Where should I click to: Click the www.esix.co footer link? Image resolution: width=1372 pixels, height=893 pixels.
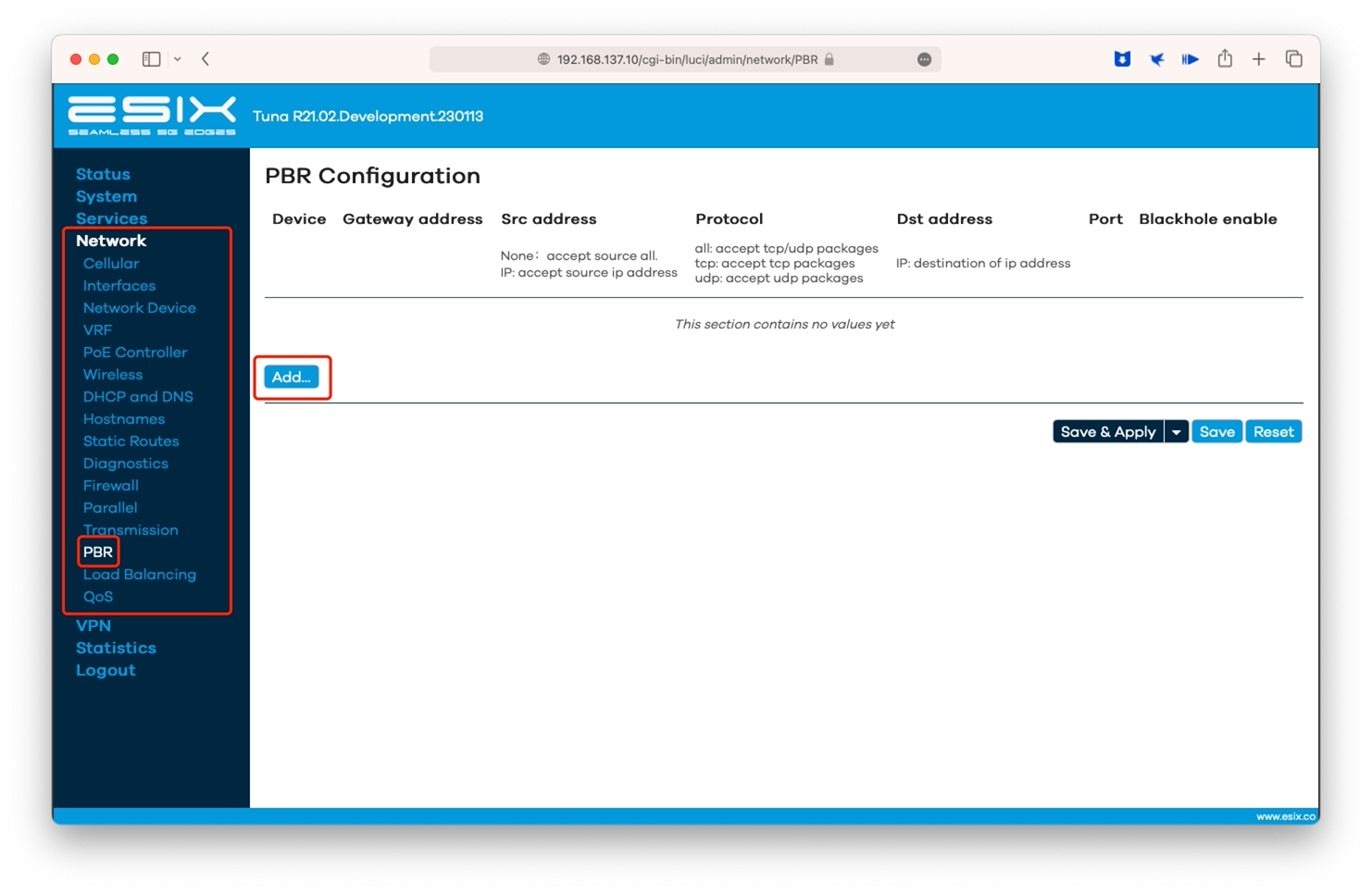(x=1286, y=816)
